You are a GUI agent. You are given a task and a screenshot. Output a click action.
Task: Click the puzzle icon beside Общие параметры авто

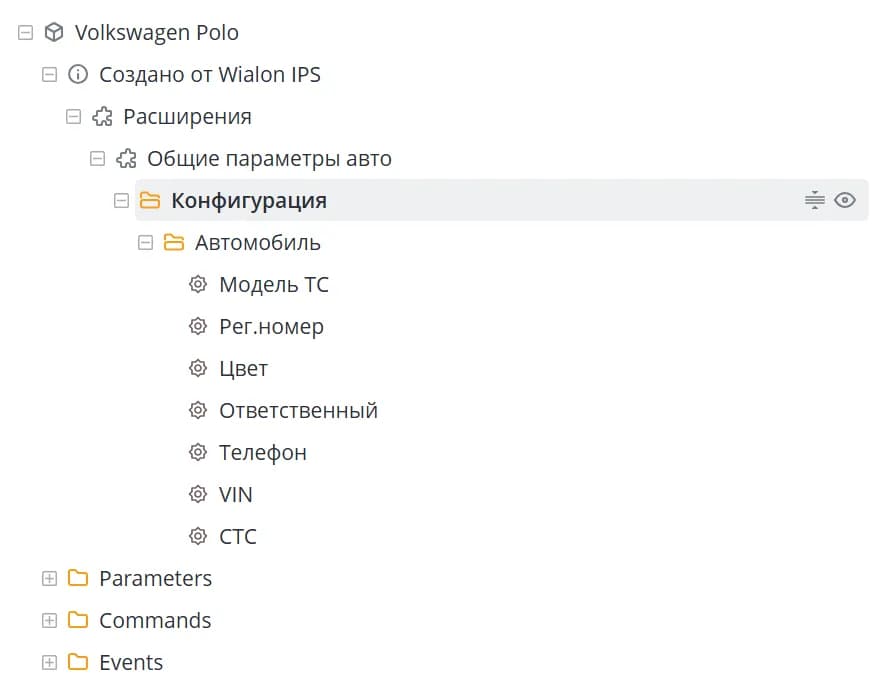(126, 158)
